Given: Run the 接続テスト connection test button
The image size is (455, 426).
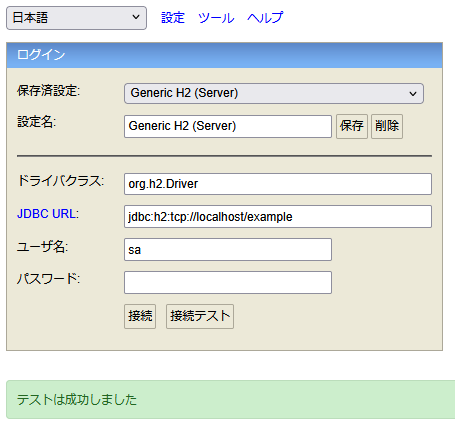Looking at the screenshot, I should coord(200,316).
